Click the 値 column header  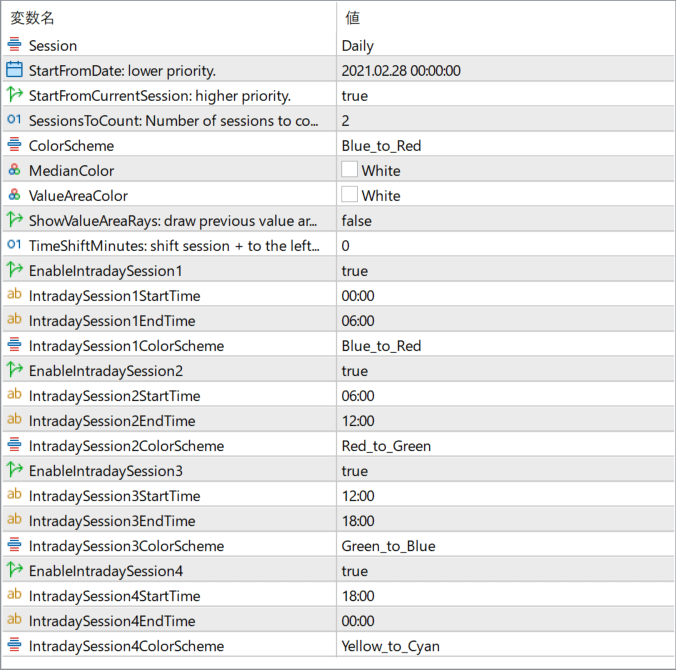[x=352, y=18]
